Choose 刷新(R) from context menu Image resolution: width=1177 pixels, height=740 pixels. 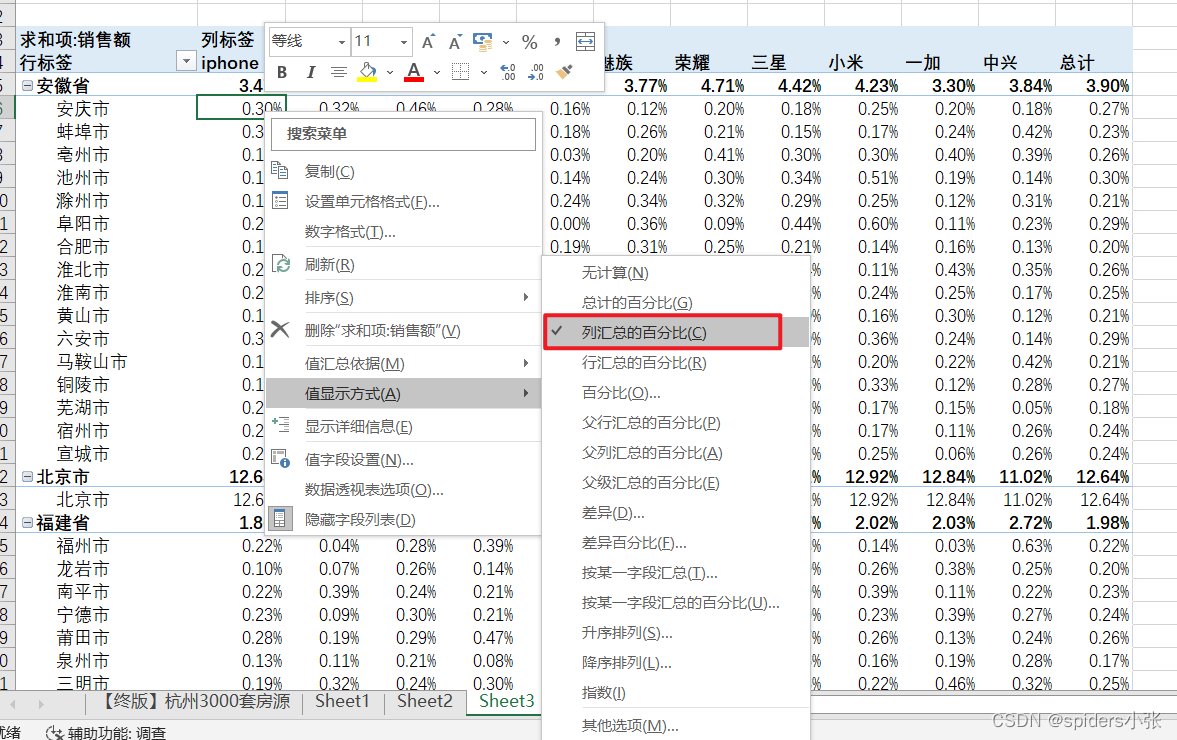329,264
